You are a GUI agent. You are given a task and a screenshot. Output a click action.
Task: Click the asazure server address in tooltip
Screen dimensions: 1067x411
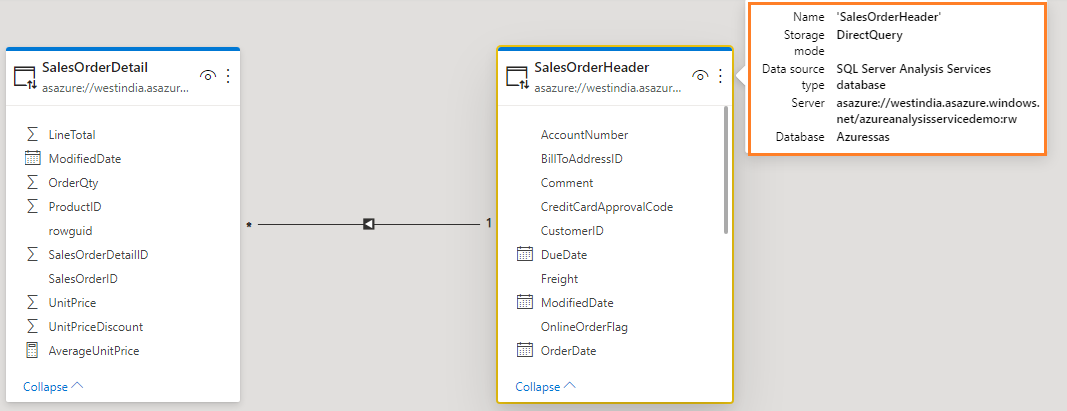[x=938, y=111]
